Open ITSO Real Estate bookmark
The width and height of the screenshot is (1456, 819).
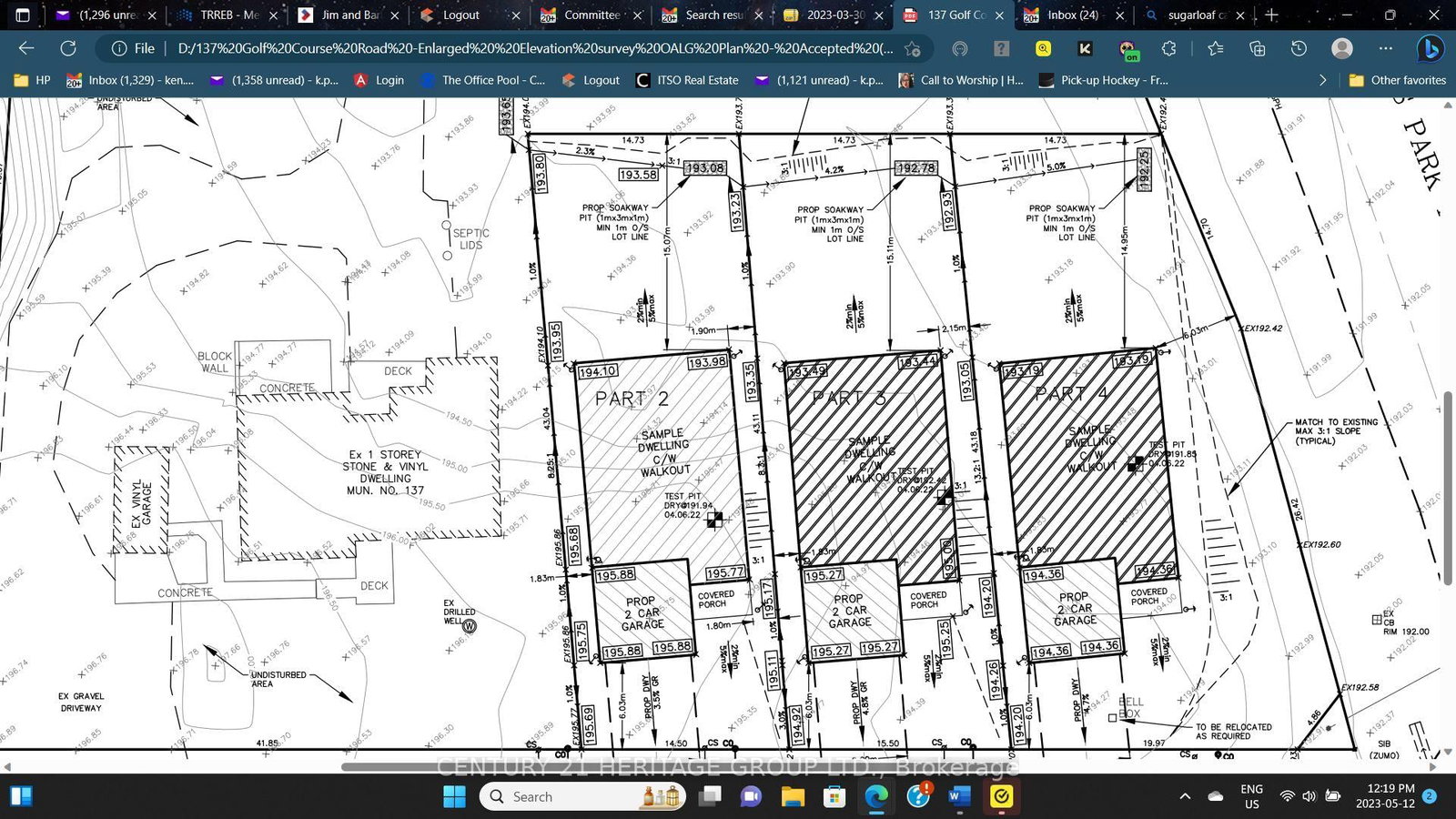(x=687, y=80)
